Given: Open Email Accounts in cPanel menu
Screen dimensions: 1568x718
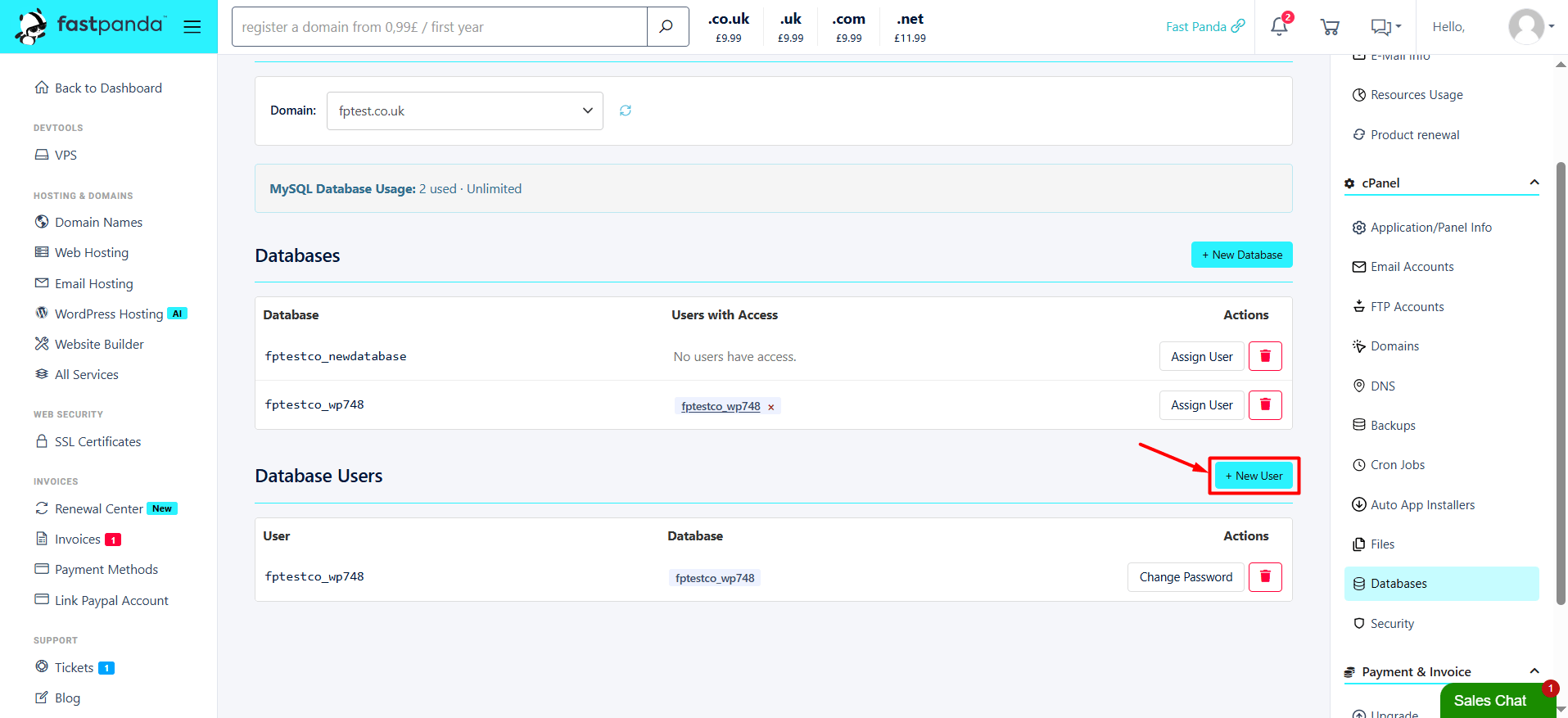Looking at the screenshot, I should coord(1403,267).
